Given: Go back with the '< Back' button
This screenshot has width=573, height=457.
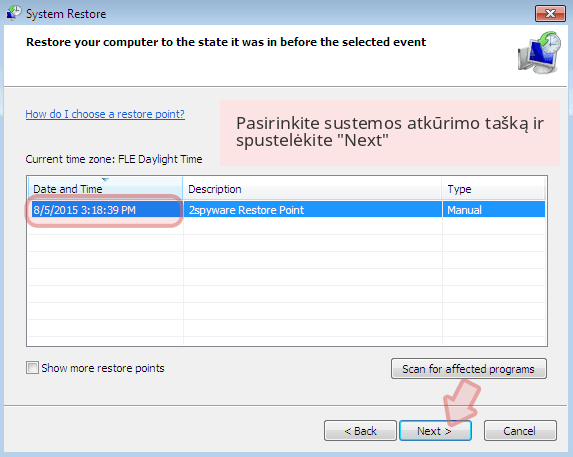Looking at the screenshot, I should coord(360,431).
